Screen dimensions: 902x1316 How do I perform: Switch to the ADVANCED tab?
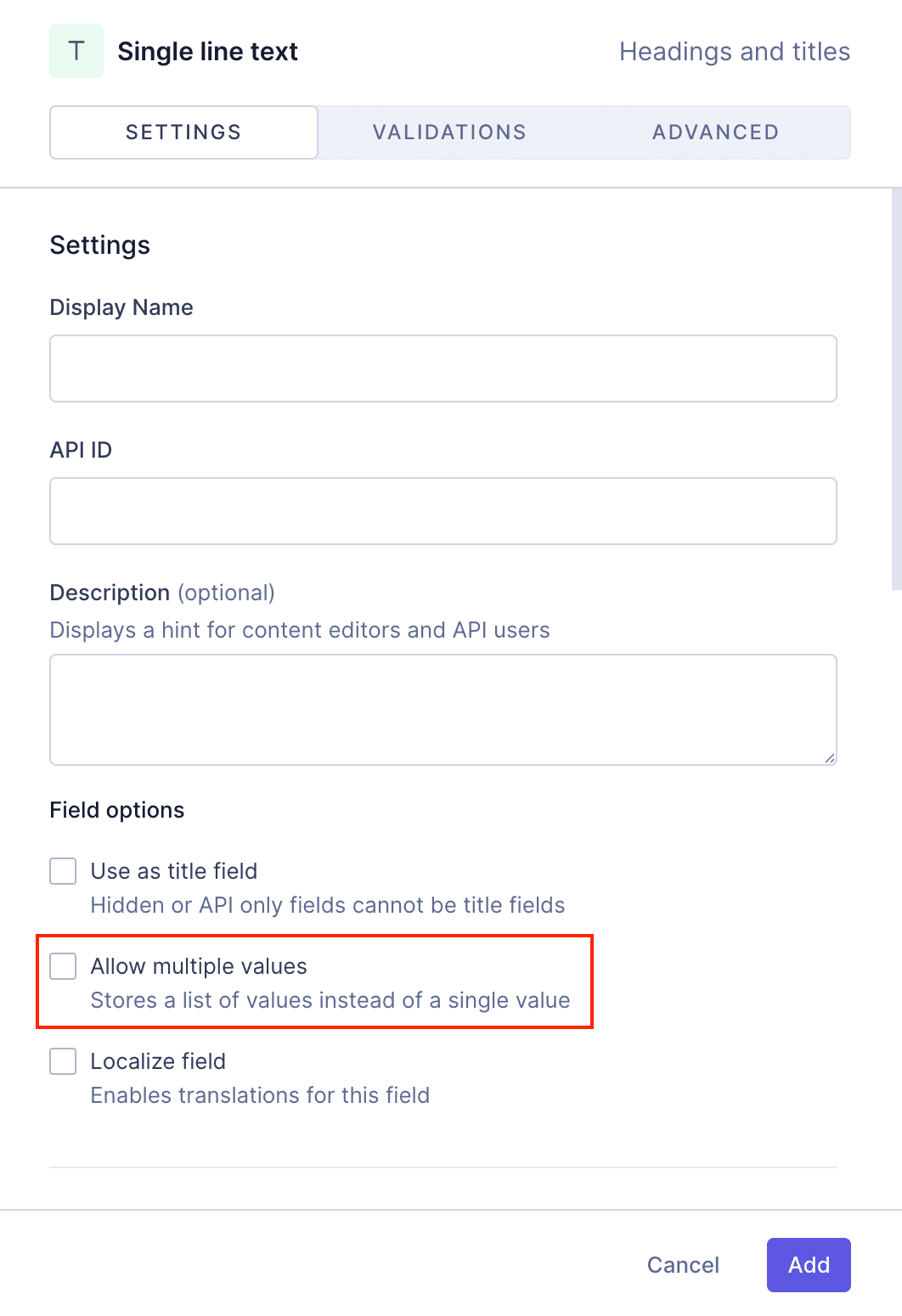click(715, 132)
